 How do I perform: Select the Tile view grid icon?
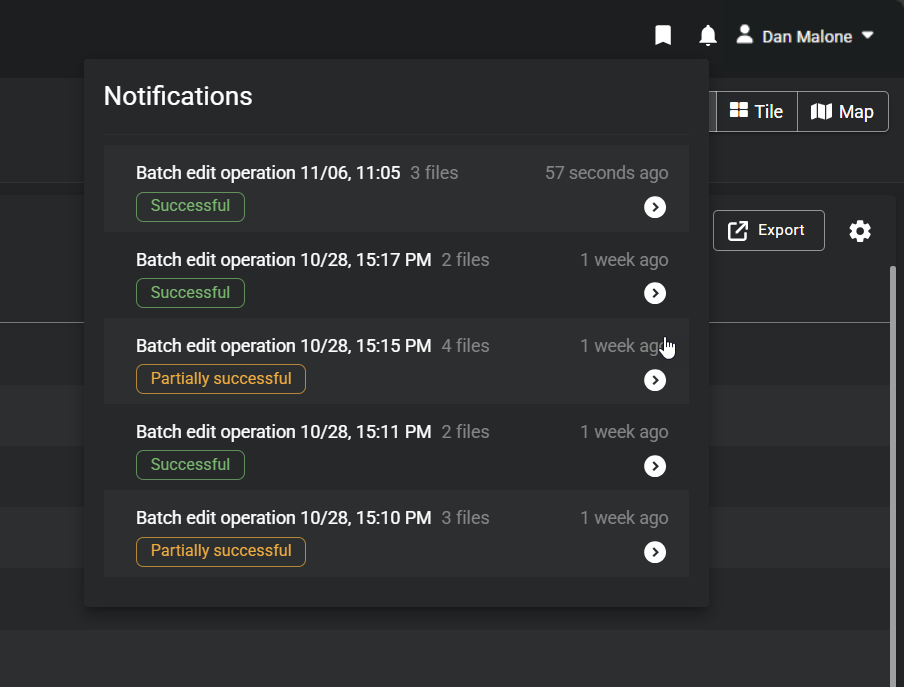click(739, 111)
